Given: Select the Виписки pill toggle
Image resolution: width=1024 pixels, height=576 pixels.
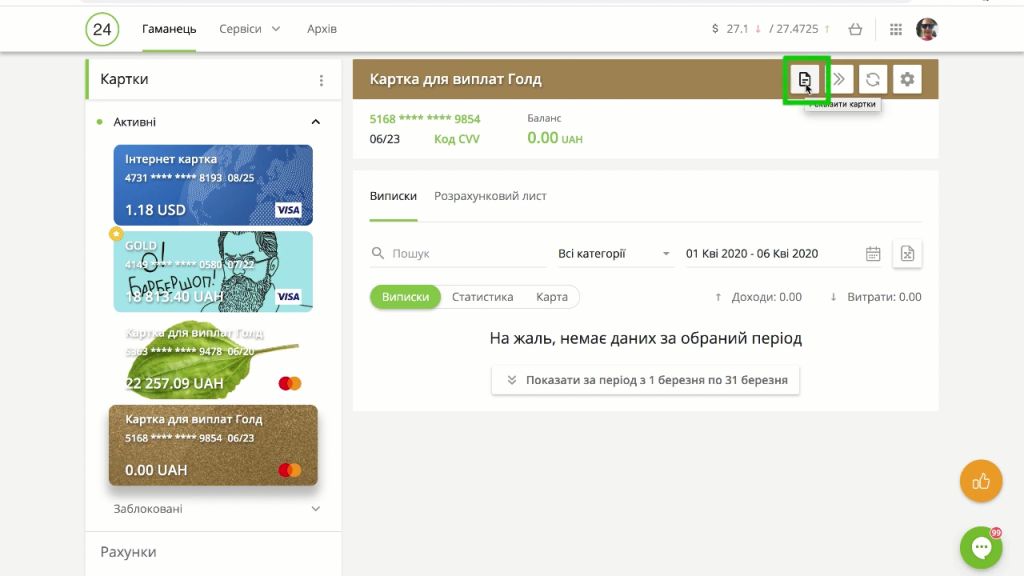Looking at the screenshot, I should pyautogui.click(x=405, y=297).
